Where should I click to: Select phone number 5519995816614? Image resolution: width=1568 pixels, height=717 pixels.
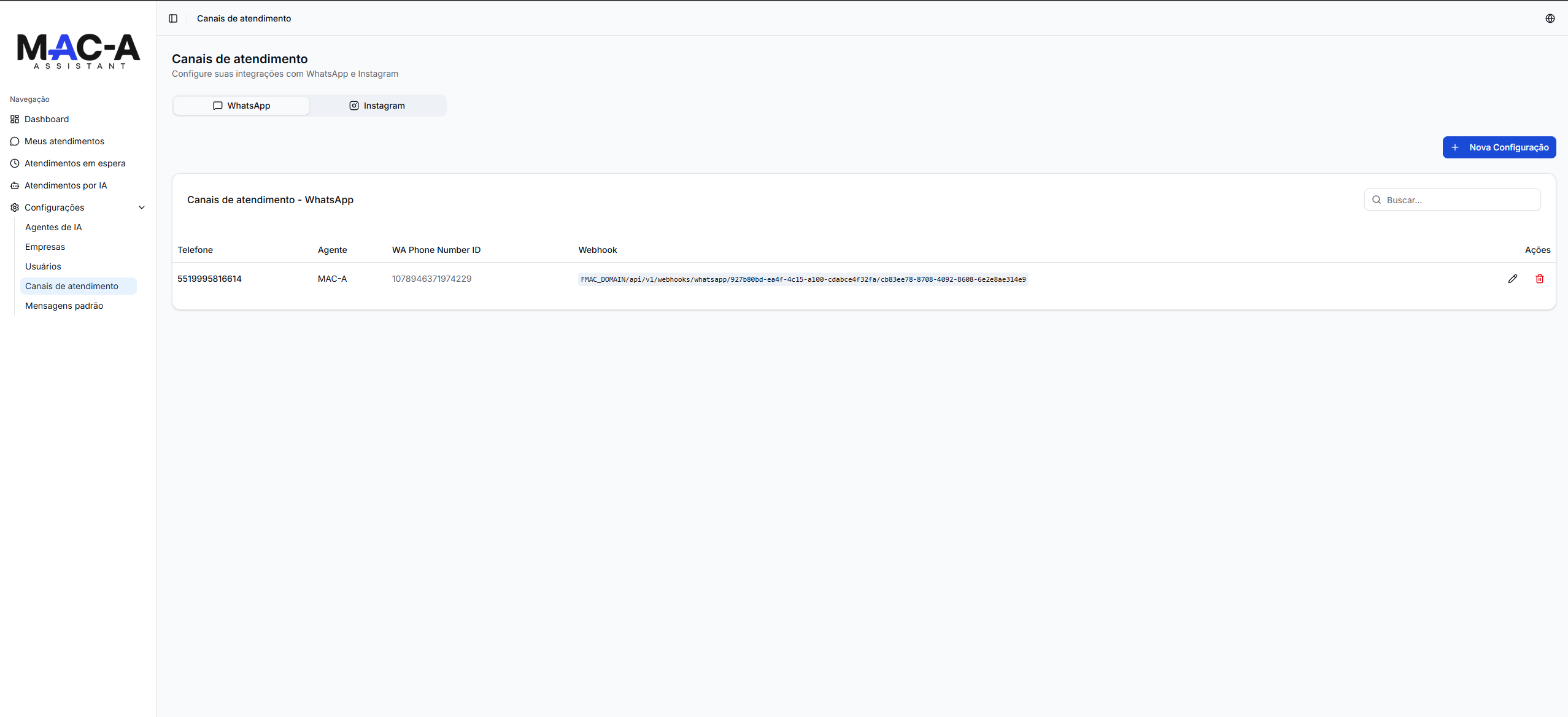pos(209,279)
